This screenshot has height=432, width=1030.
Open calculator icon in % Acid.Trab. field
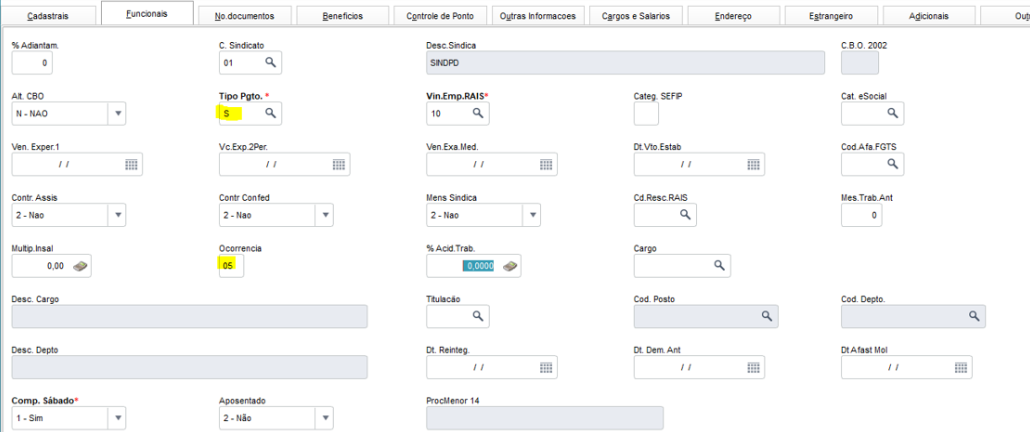tap(510, 266)
